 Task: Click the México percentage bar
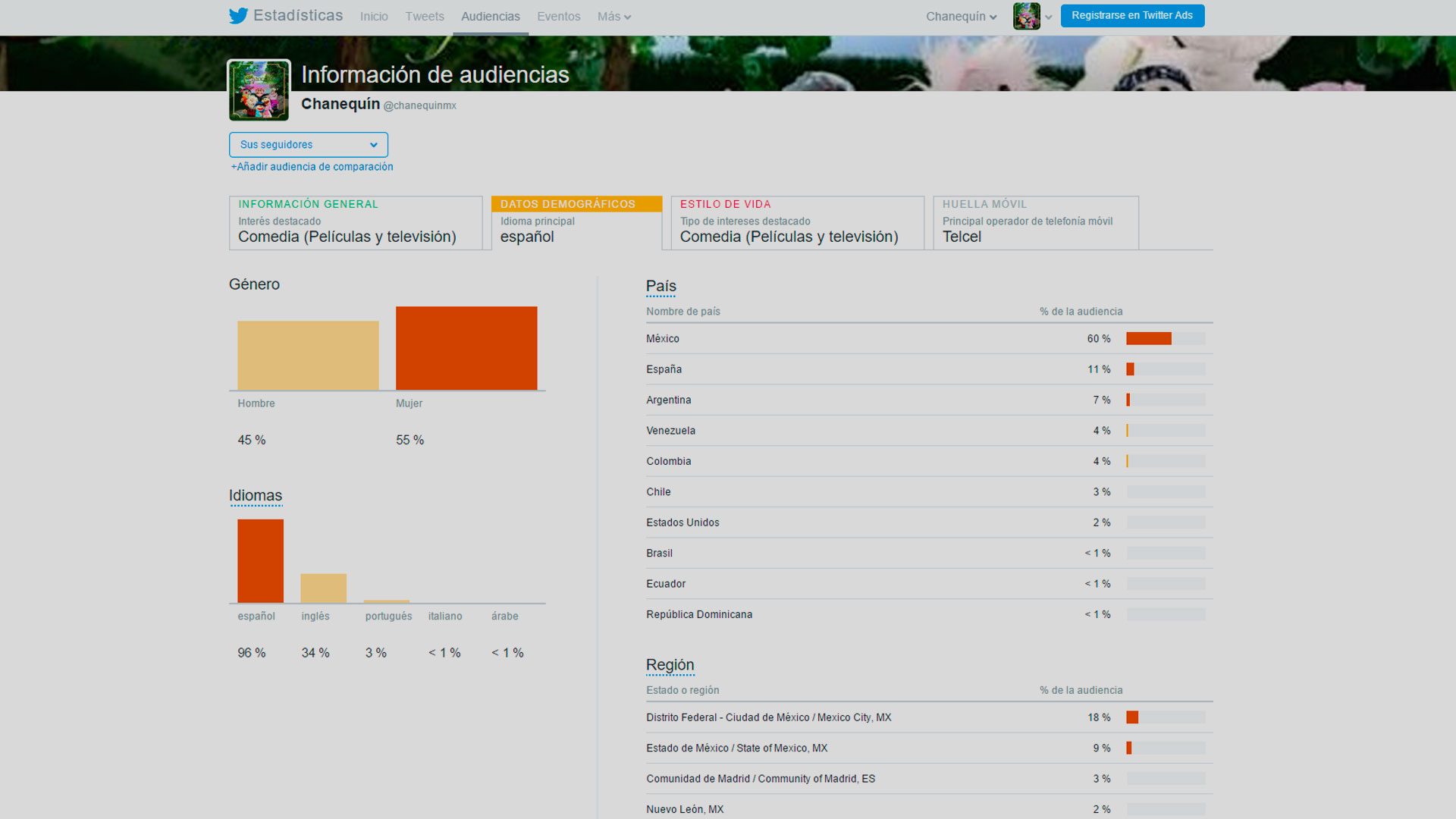coord(1148,339)
